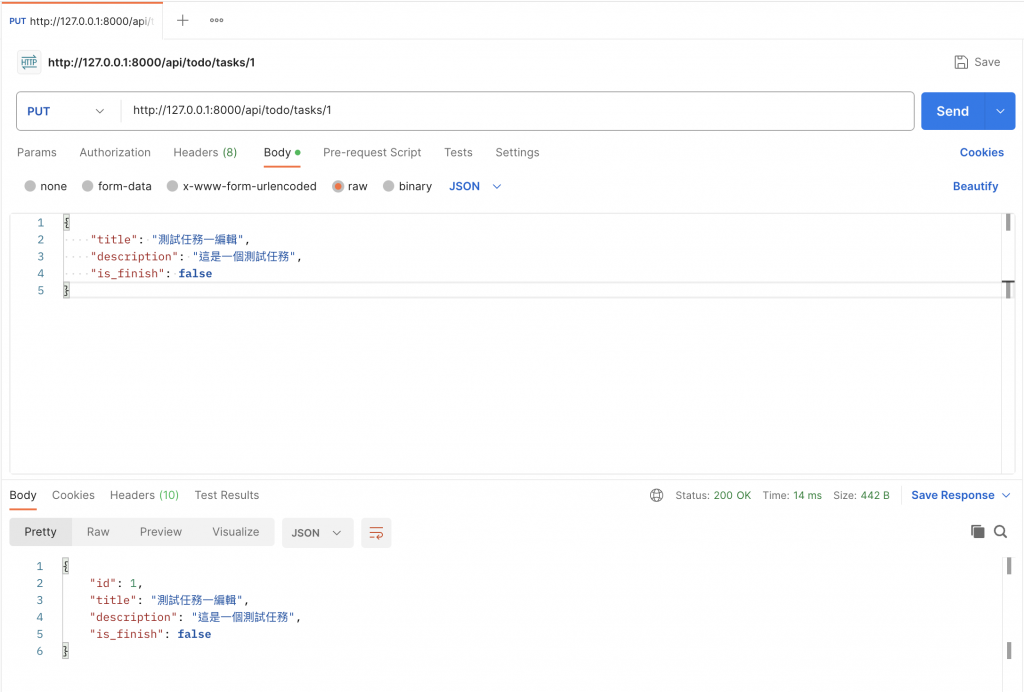Click the Size: 442 B text
The height and width of the screenshot is (692, 1024).
point(861,495)
